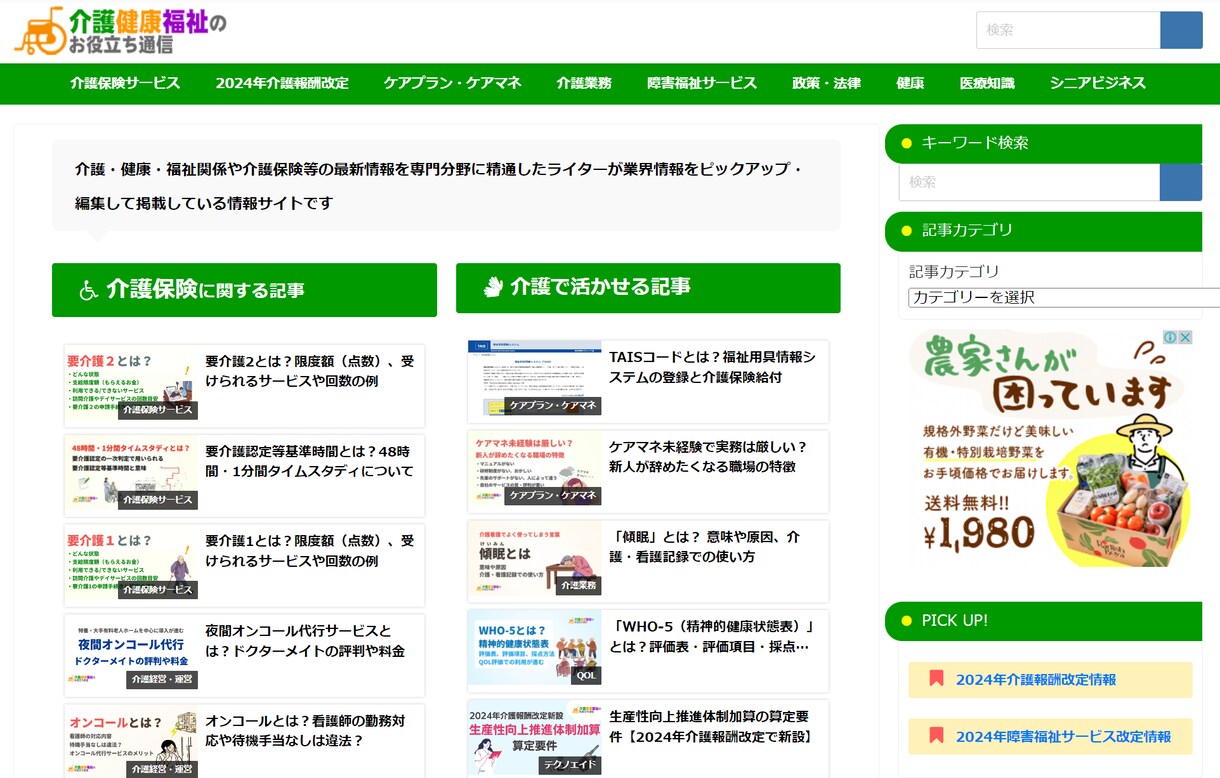Open article オンコールとは？看護師の勤務対応

coord(305,731)
